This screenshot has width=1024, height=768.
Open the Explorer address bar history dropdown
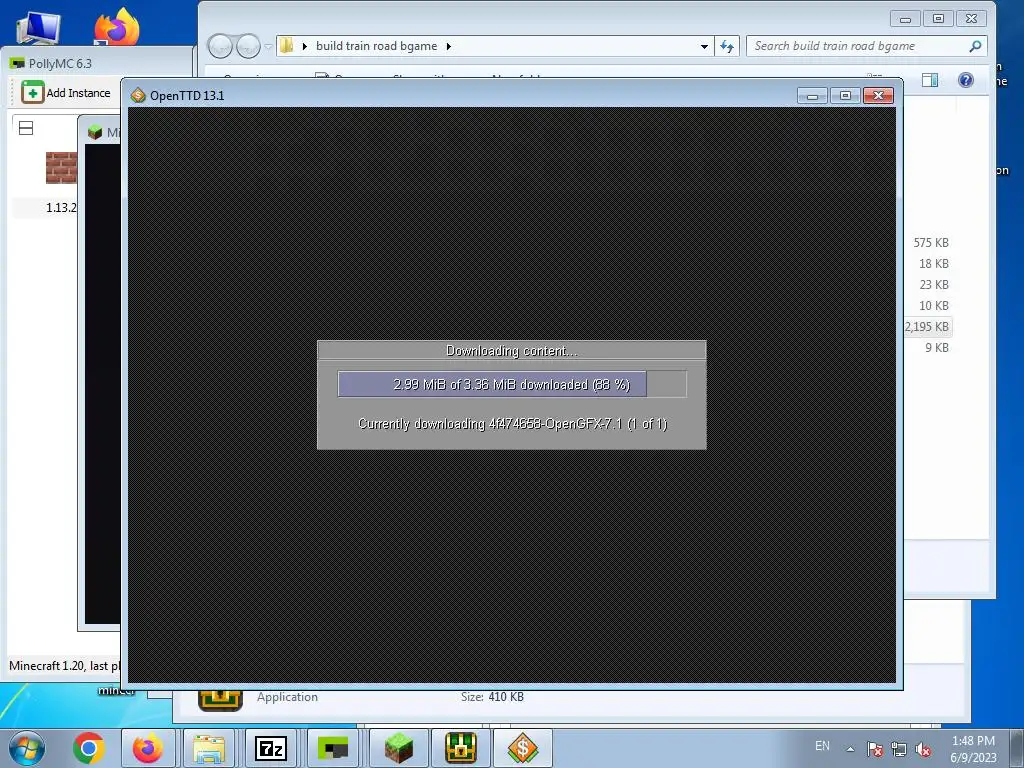704,46
